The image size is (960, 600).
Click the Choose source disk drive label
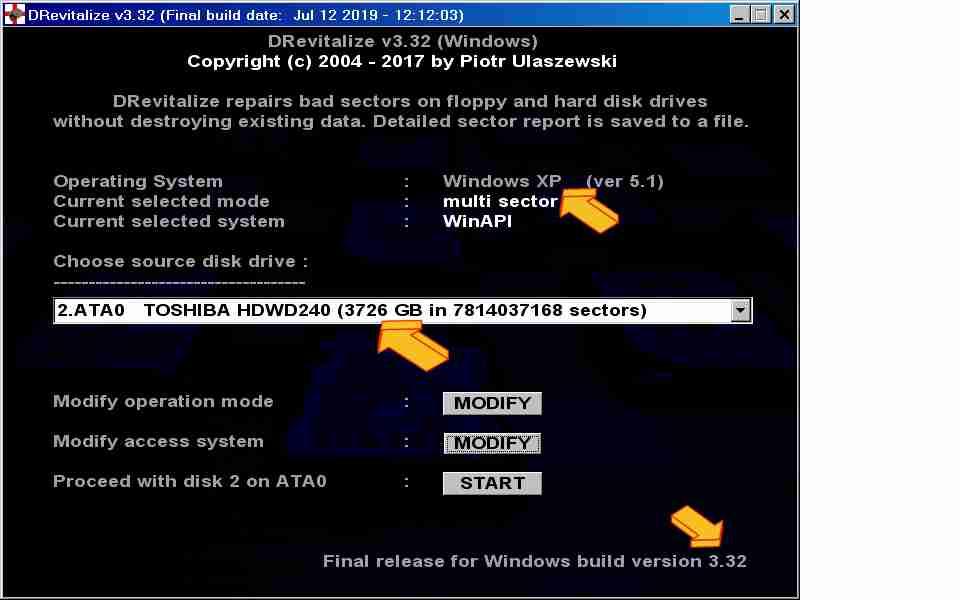point(180,261)
